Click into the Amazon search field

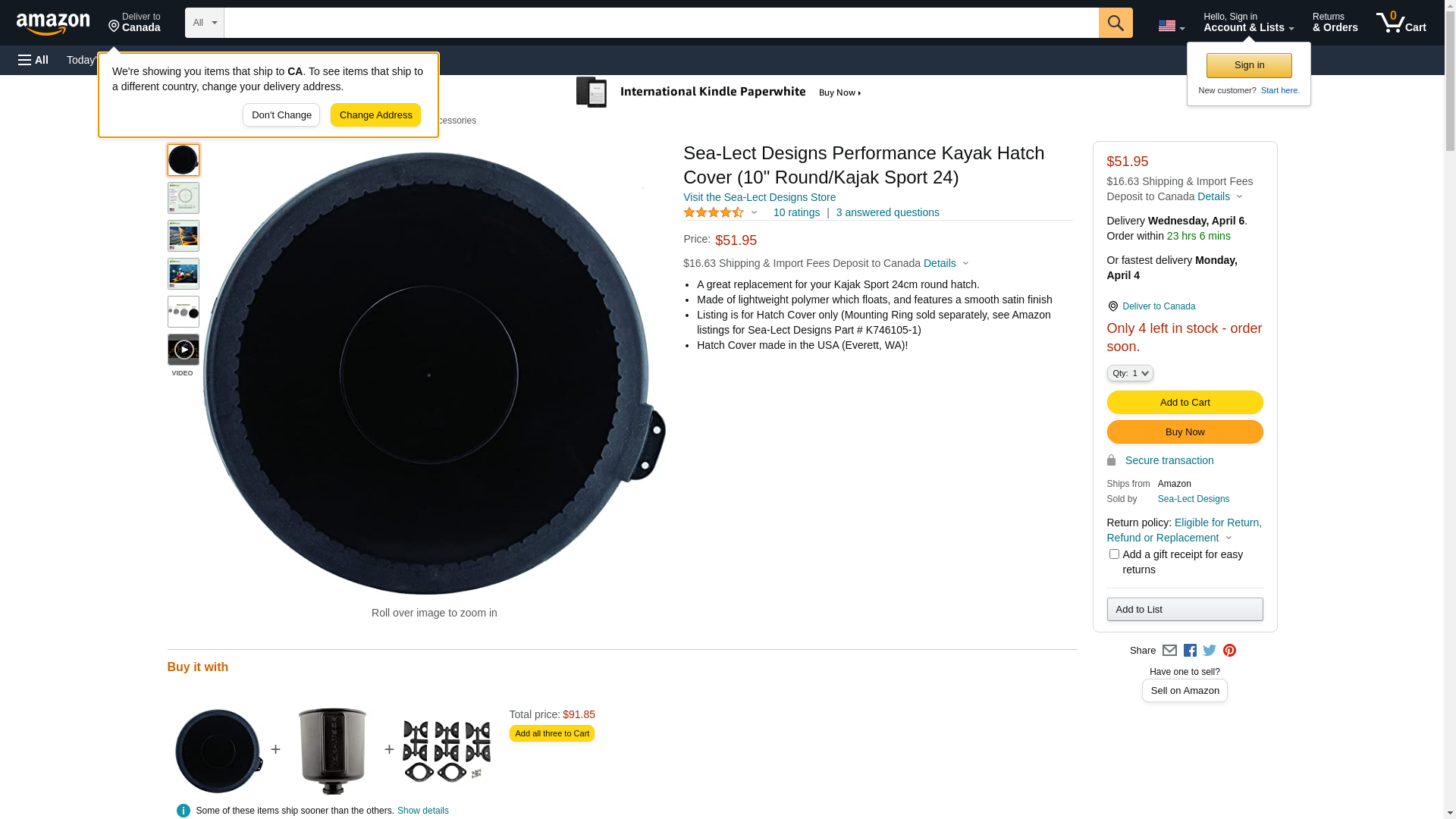[661, 23]
